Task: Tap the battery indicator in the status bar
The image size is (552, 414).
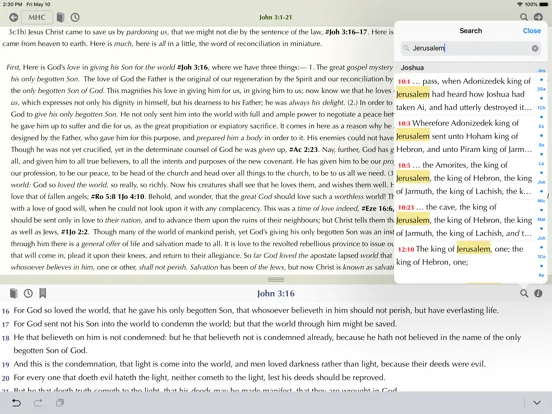Action: point(543,4)
